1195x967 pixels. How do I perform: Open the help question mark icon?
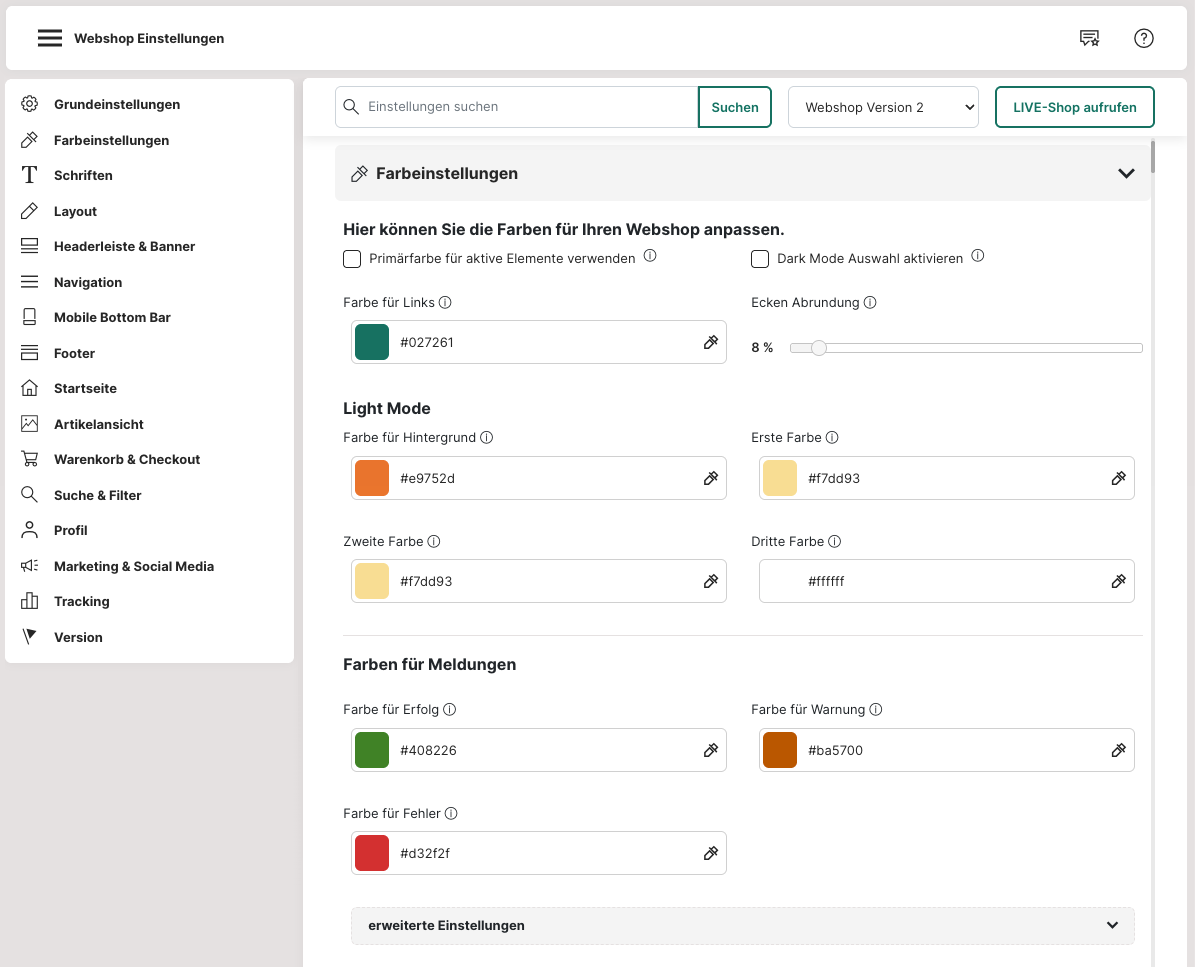pos(1144,38)
